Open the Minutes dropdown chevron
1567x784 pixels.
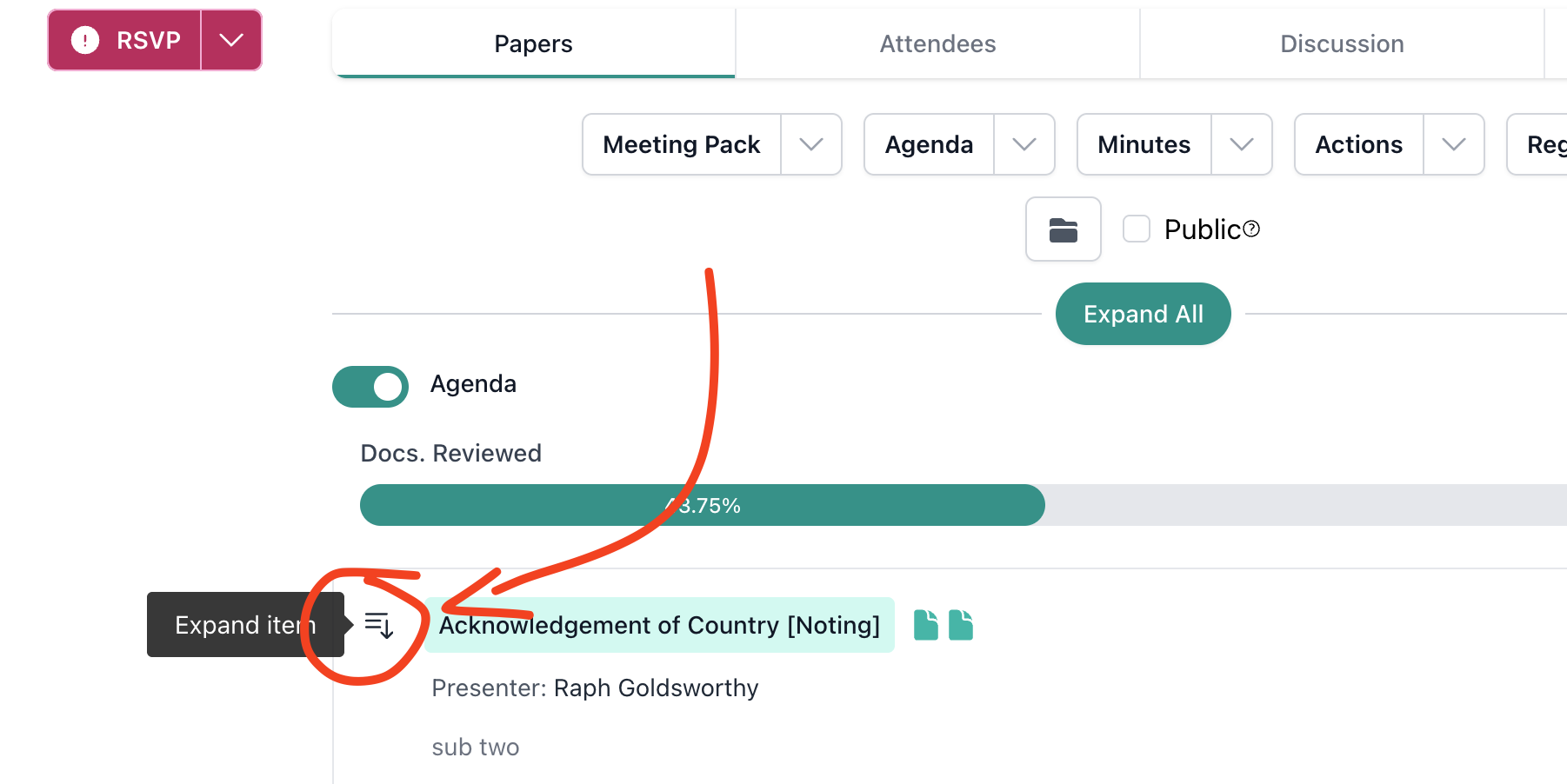pyautogui.click(x=1242, y=144)
